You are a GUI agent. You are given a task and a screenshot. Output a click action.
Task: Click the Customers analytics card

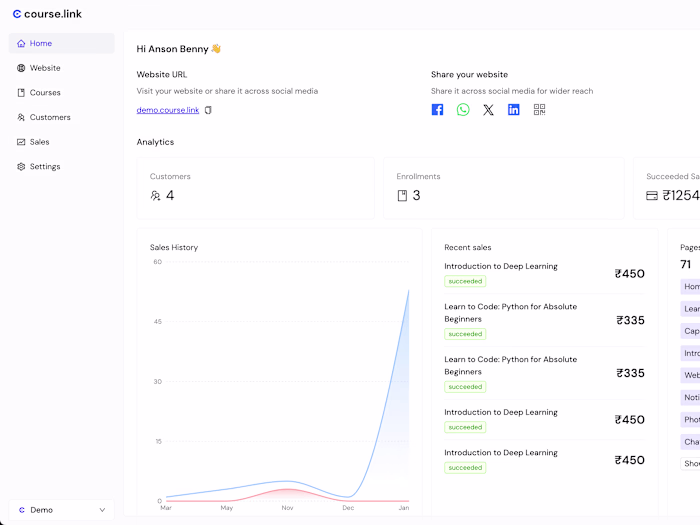pos(256,187)
